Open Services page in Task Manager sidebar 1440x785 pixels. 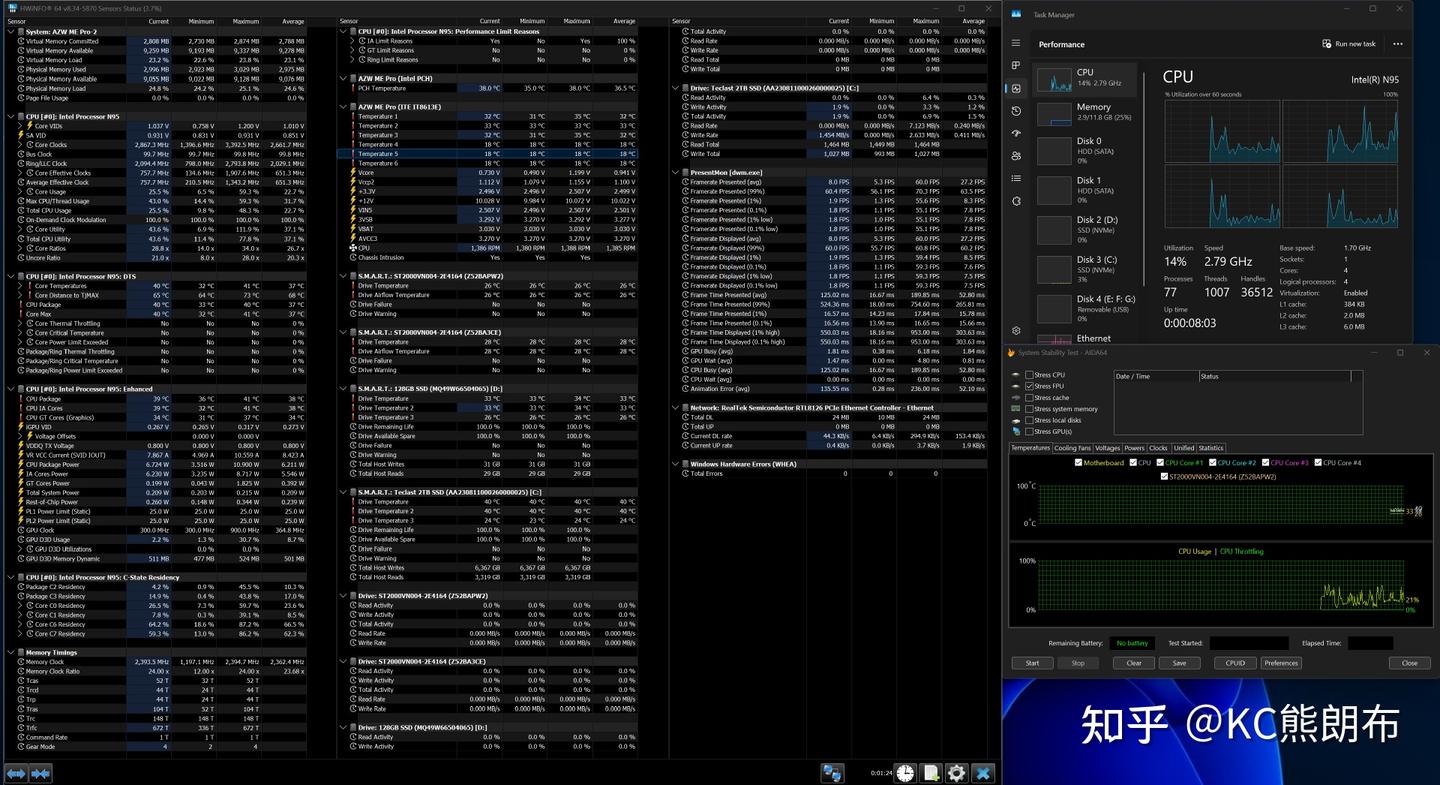(1016, 201)
